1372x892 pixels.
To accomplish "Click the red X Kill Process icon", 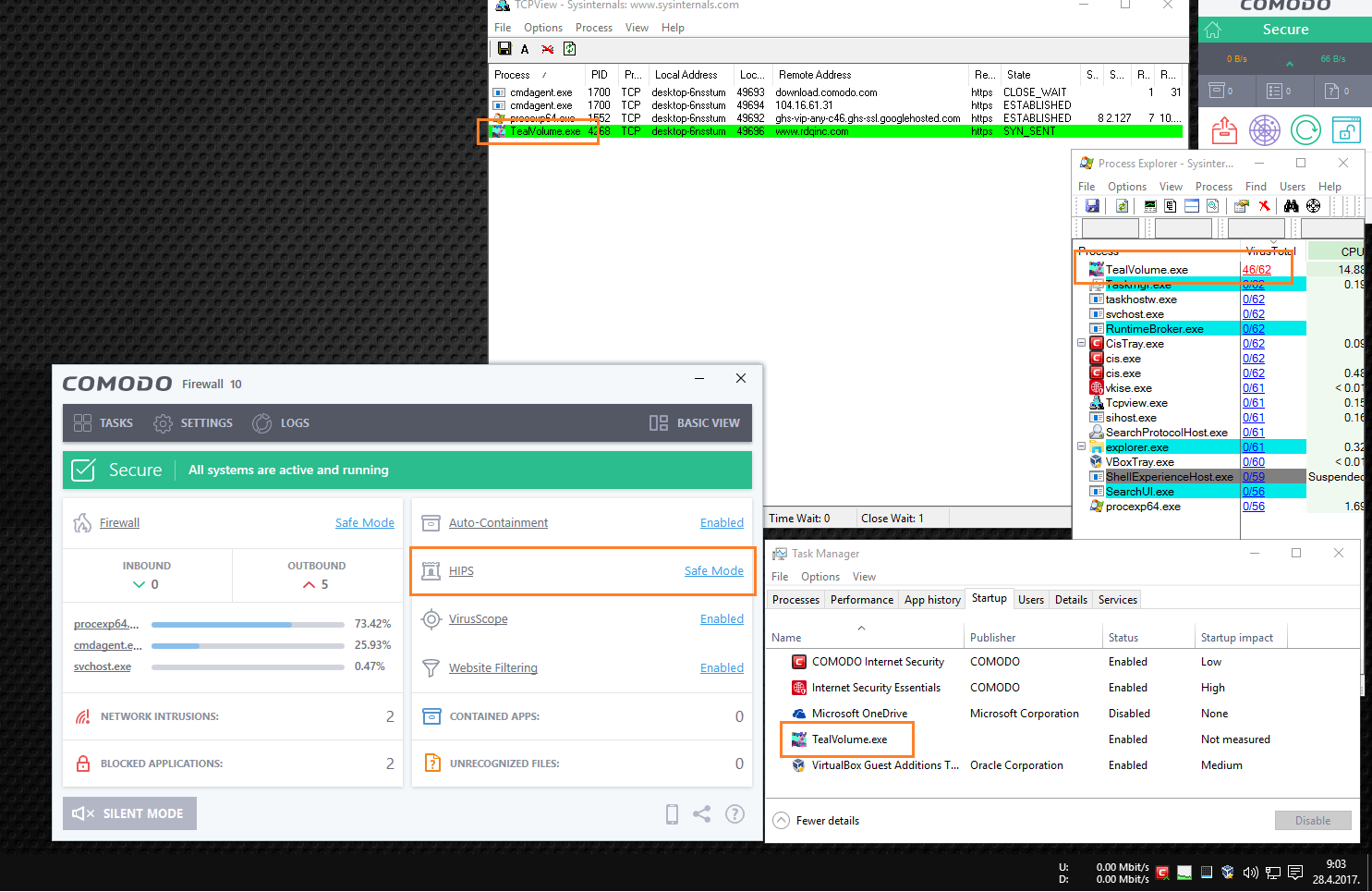I will pos(1264,206).
